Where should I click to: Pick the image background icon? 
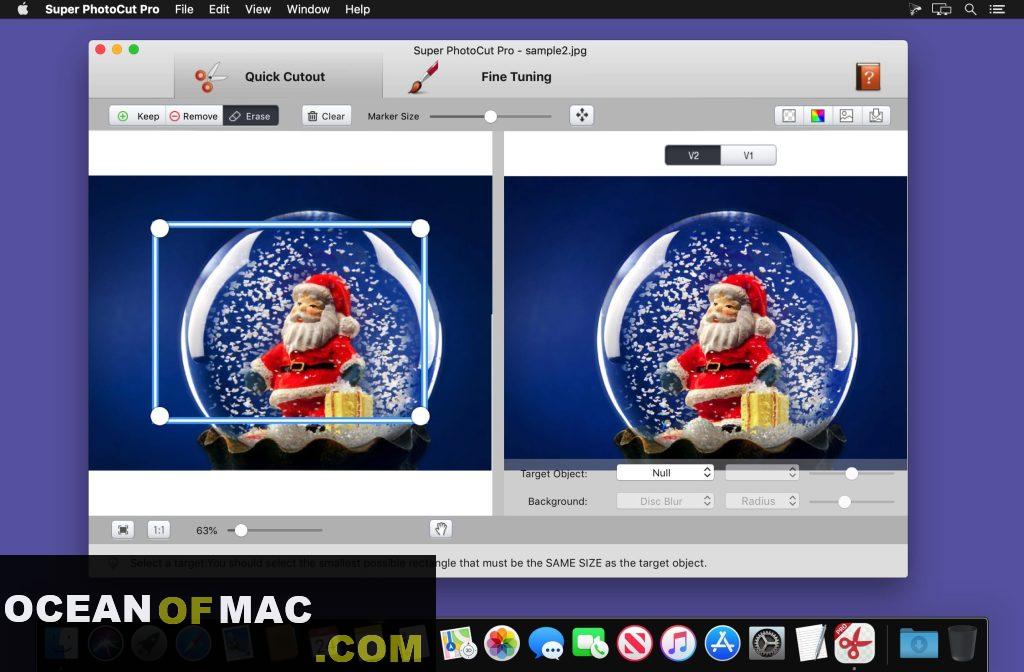[x=846, y=116]
